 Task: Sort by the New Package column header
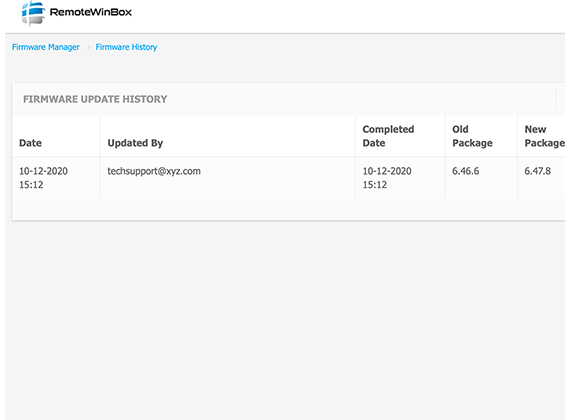click(545, 136)
